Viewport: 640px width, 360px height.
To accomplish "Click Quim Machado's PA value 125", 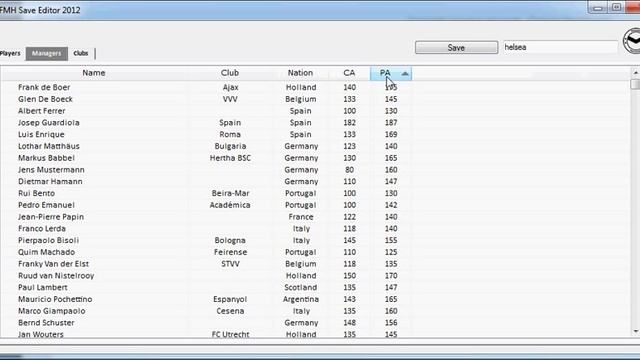I will pos(391,252).
